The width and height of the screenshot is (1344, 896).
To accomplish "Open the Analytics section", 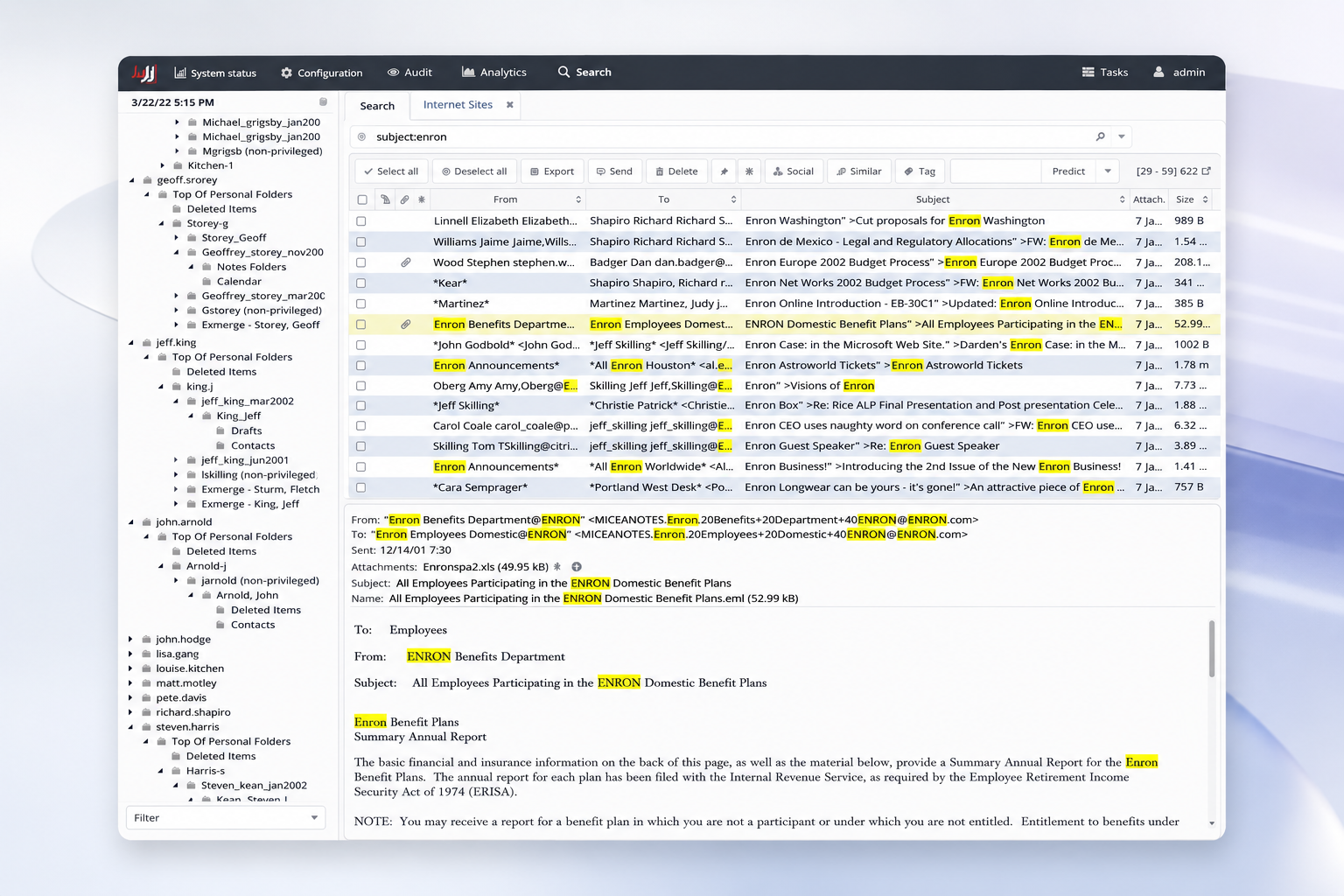I will 494,73.
